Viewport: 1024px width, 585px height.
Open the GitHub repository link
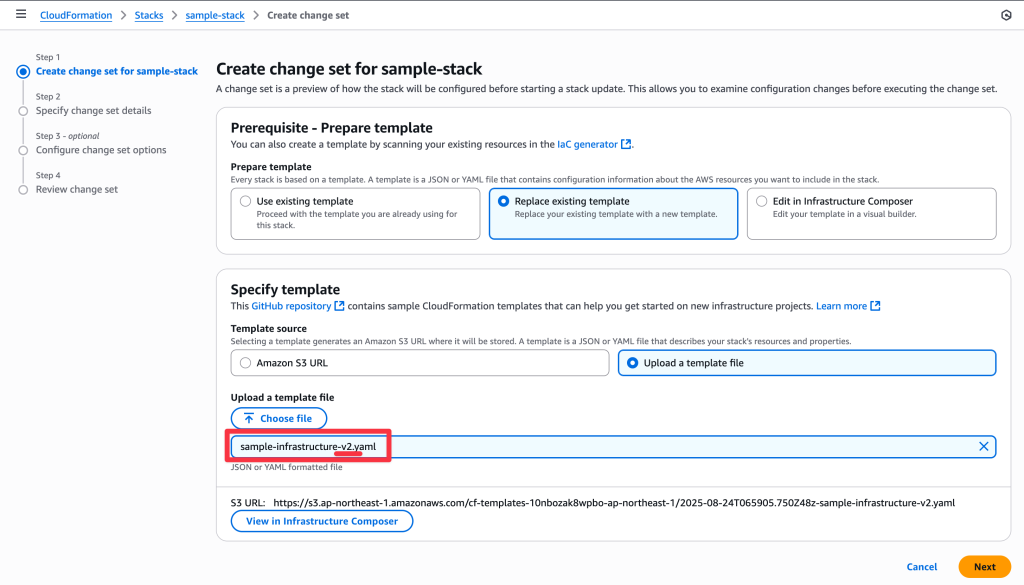click(x=297, y=306)
